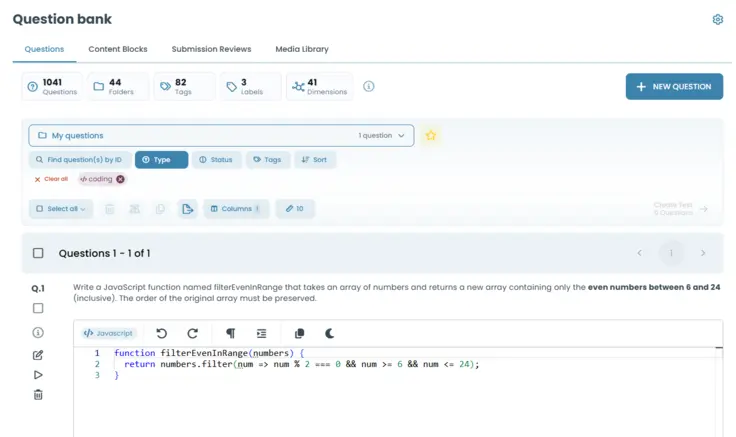
Task: Open the 3 Labels stat card
Action: (251, 86)
